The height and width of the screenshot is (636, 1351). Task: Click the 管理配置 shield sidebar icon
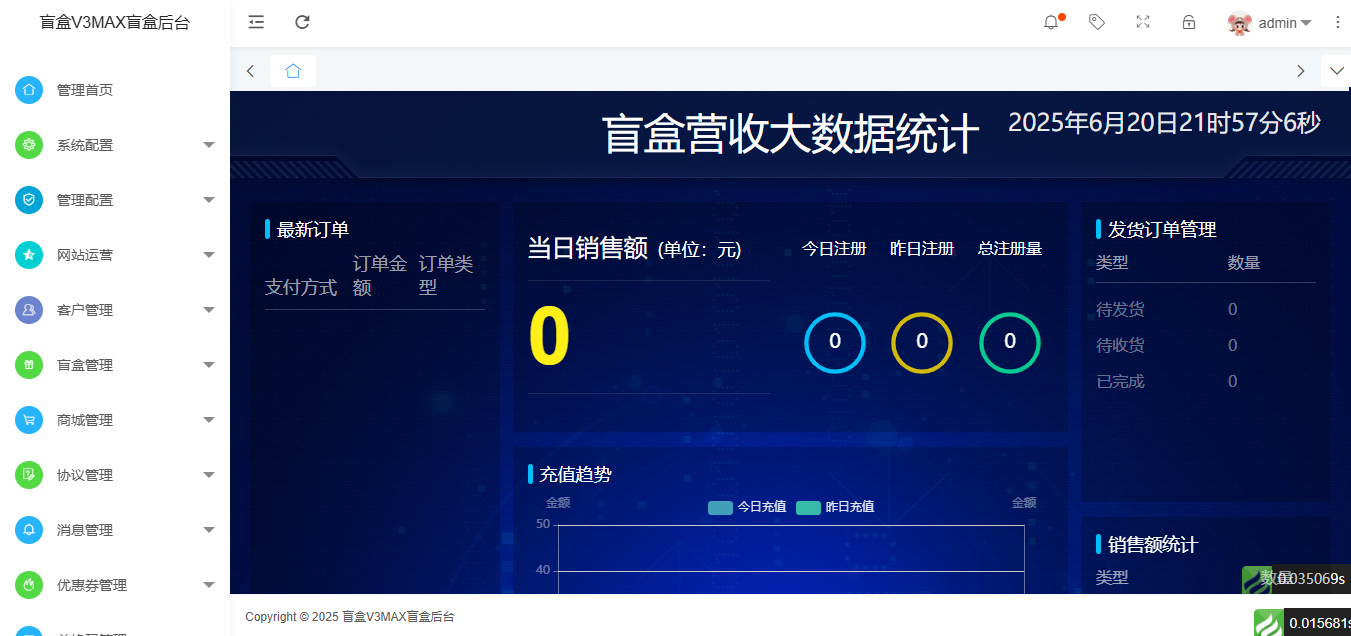point(29,200)
